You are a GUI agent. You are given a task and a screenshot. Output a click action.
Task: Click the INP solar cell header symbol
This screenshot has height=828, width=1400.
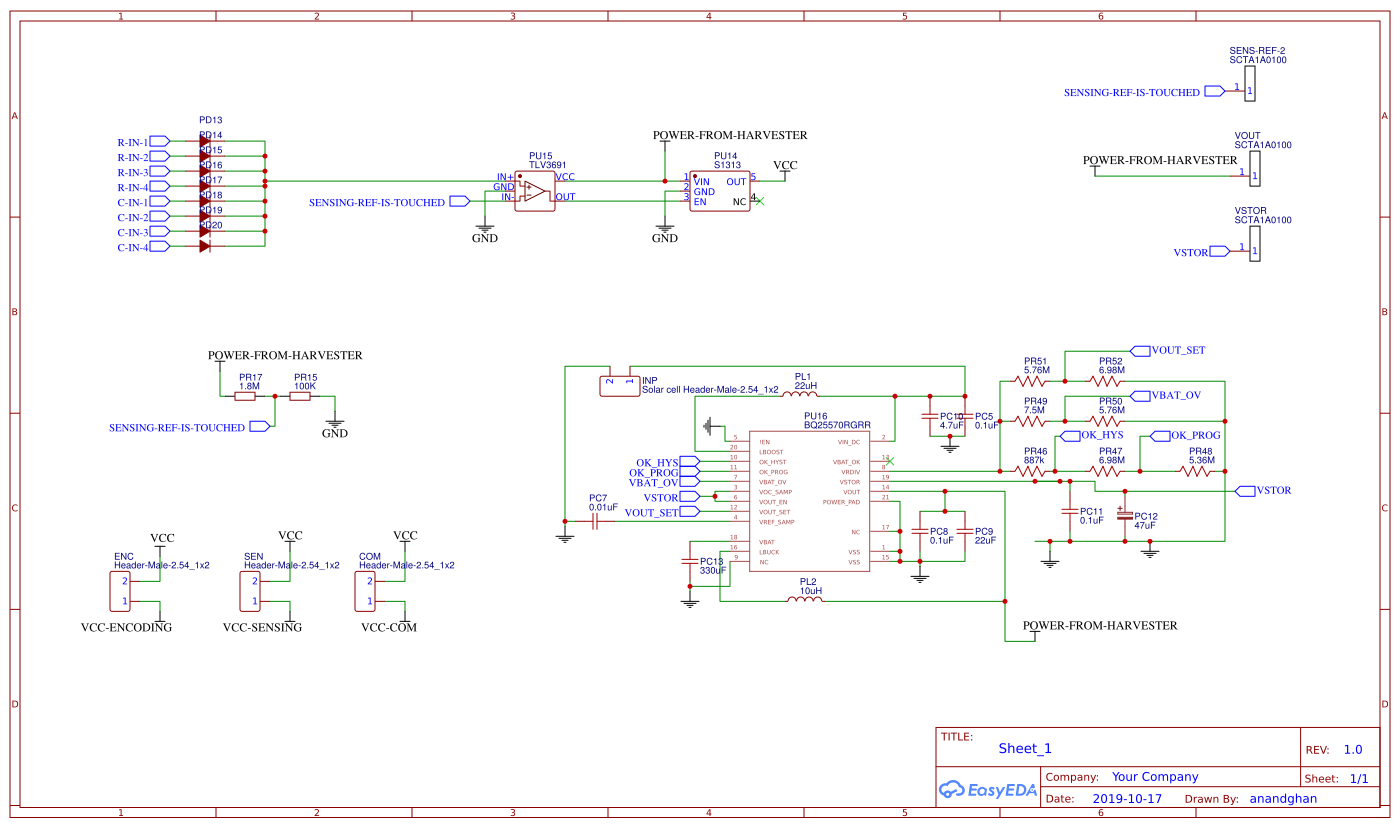point(619,384)
